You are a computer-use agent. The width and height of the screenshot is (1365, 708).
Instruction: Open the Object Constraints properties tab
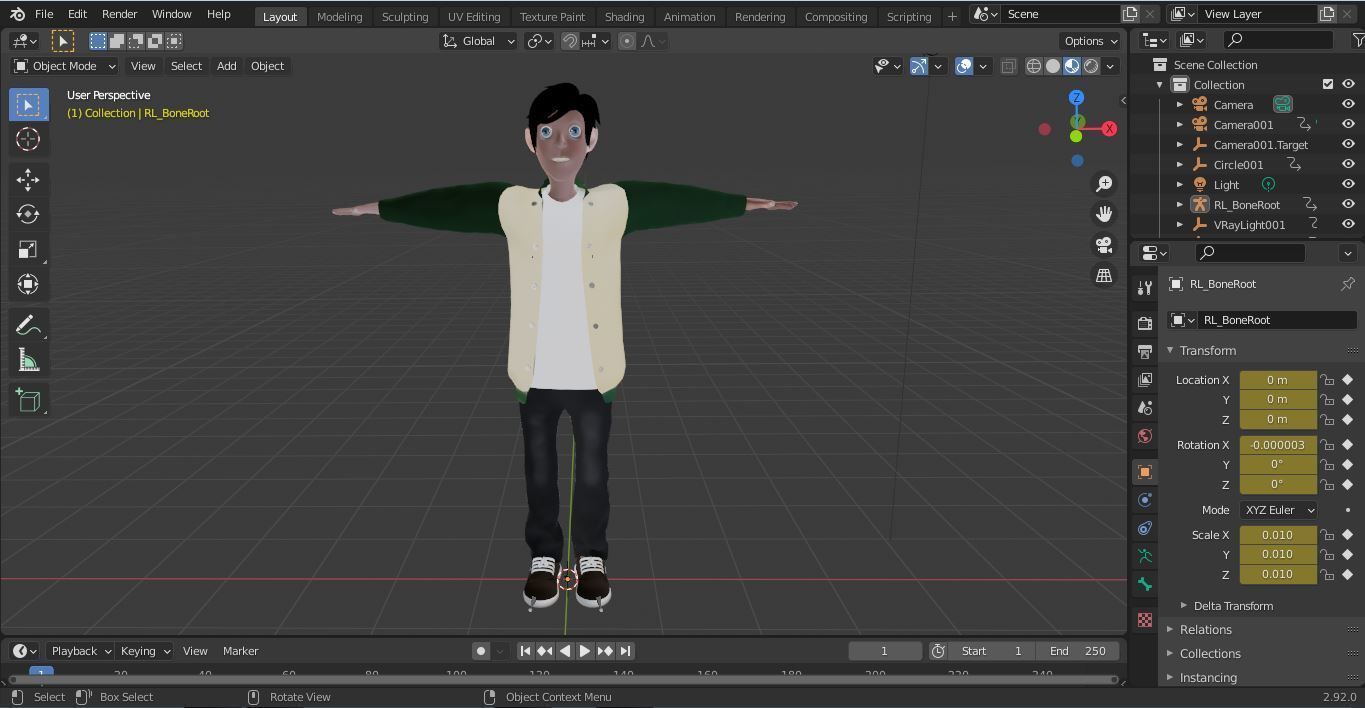click(1145, 527)
